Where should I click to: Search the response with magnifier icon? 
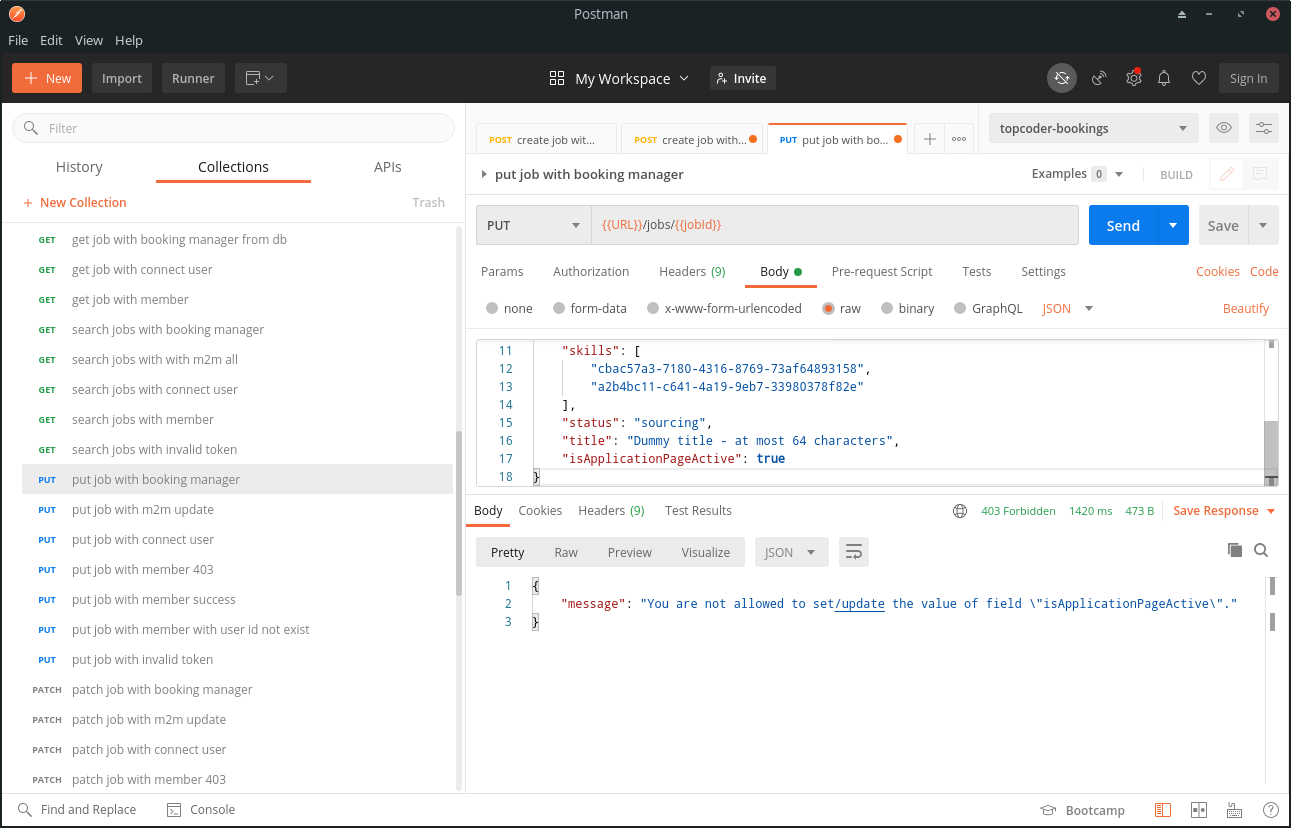[x=1261, y=550]
